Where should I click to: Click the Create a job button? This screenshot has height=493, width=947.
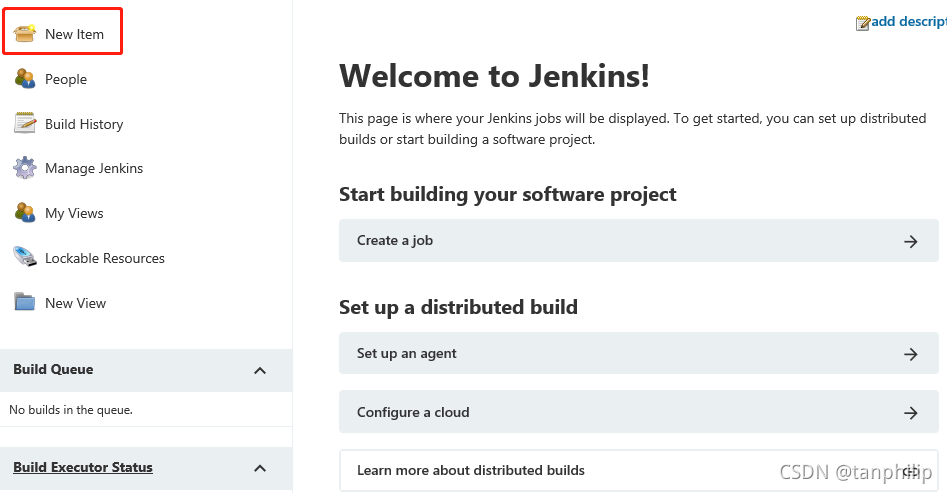[x=638, y=240]
